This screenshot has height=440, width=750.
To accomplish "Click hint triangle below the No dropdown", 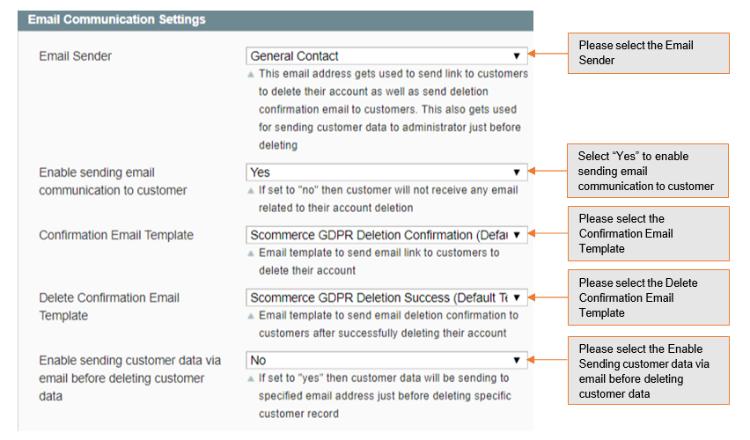I will tap(251, 379).
